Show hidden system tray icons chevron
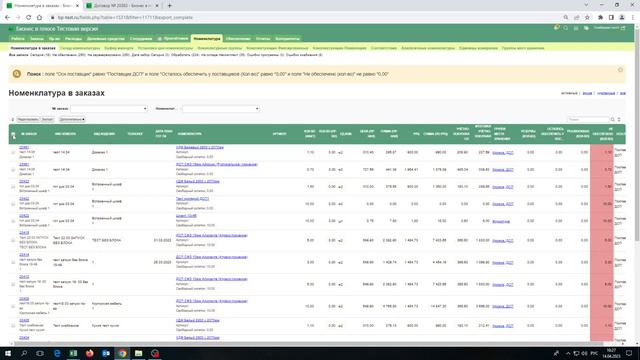Image resolution: width=640 pixels, height=360 pixels. tap(568, 353)
